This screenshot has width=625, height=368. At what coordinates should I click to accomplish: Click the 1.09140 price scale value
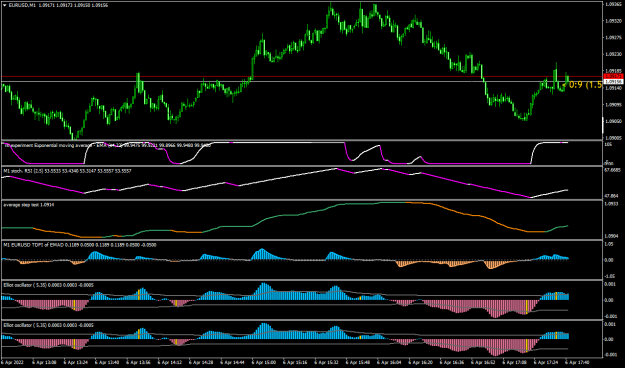click(x=613, y=88)
